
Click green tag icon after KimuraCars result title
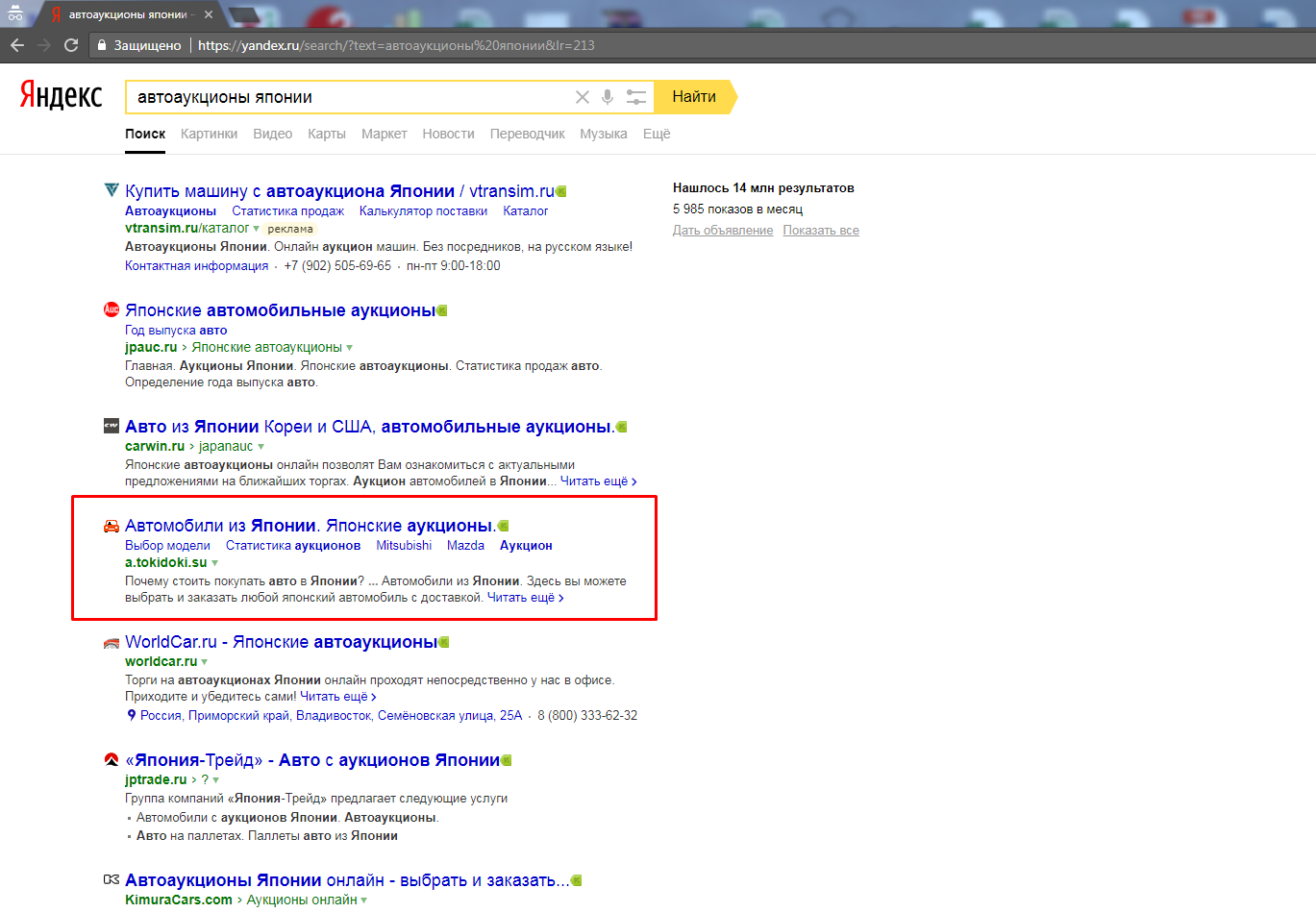click(577, 880)
